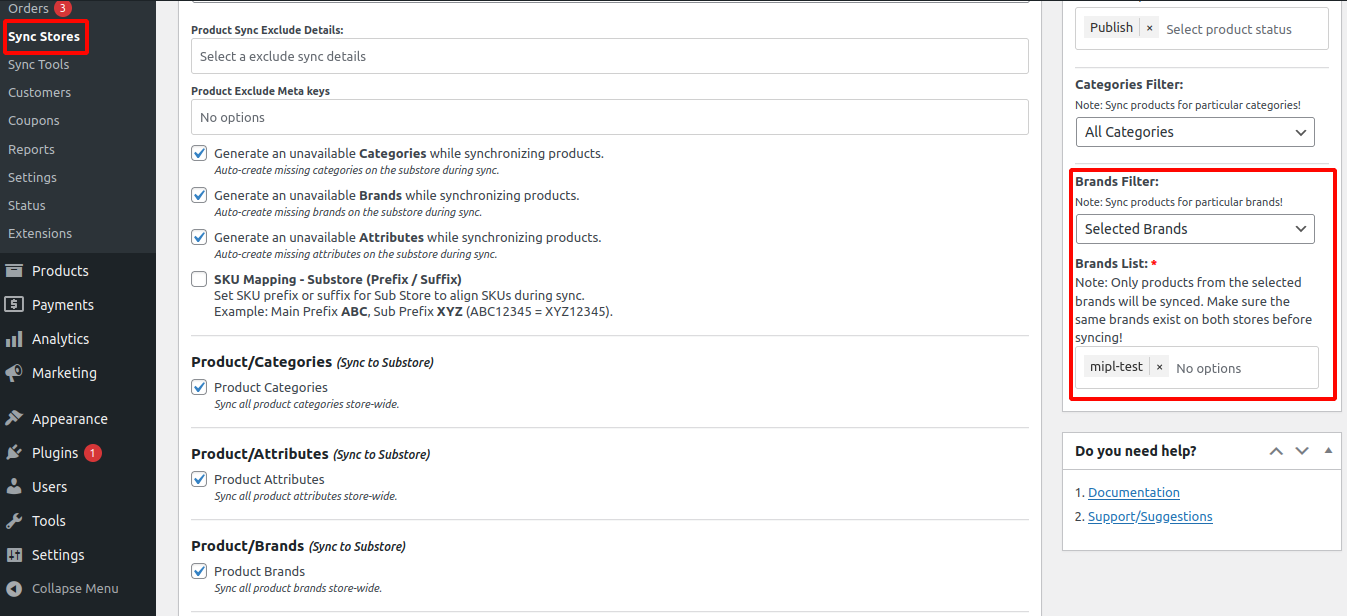
Task: Go to the Coupons menu item
Action: [34, 120]
